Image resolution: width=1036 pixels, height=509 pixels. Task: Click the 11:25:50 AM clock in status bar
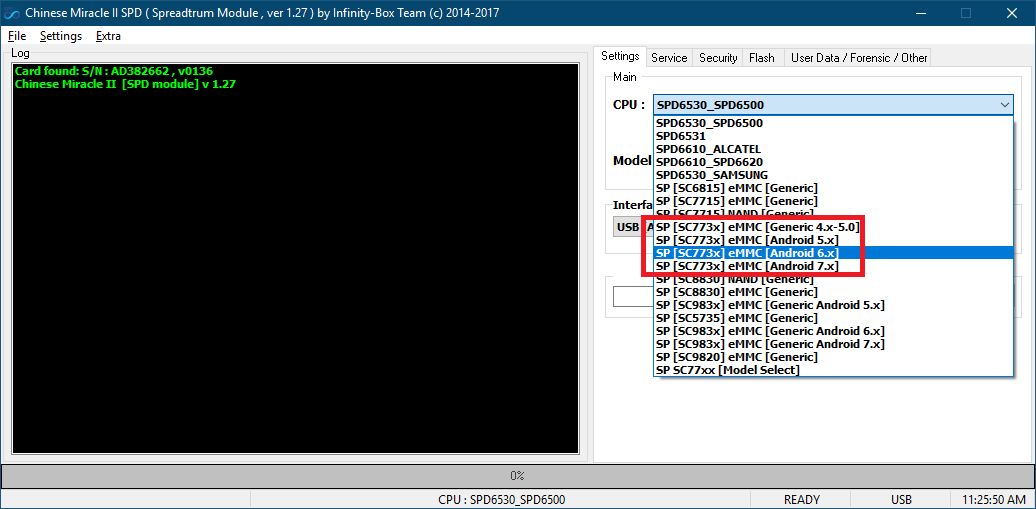click(993, 500)
